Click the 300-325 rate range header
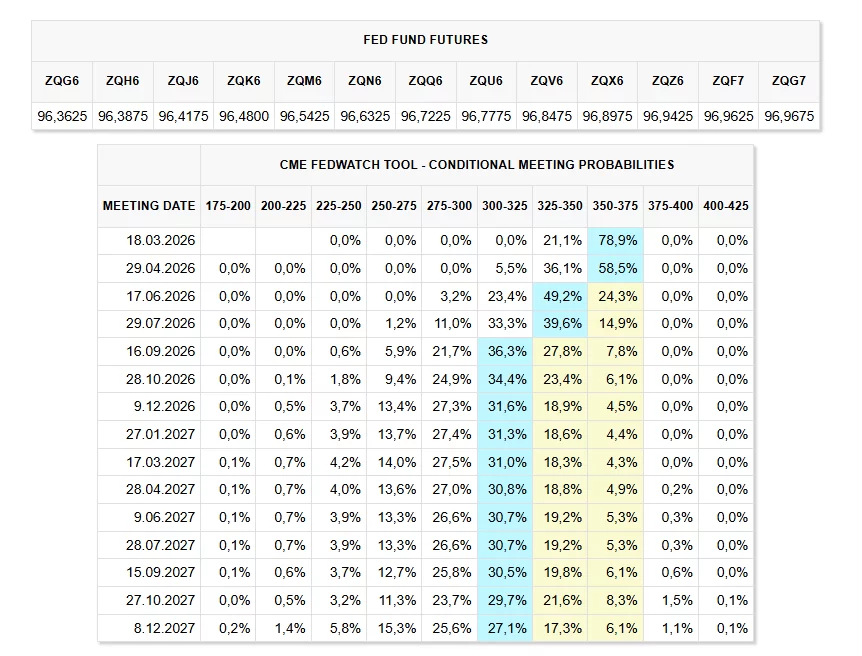Screen dimensions: 862x656 pos(505,206)
